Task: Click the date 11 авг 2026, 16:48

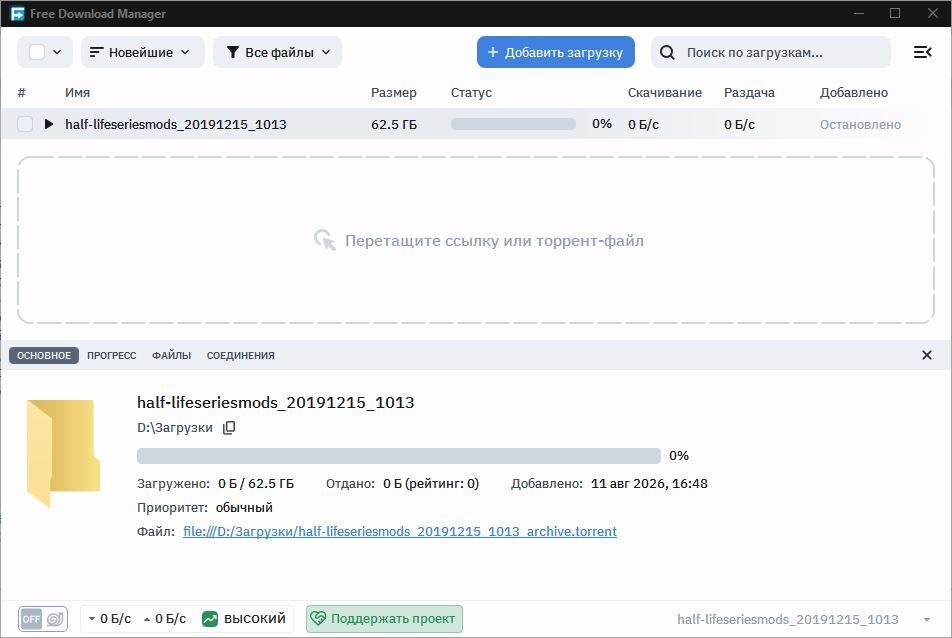Action: (x=649, y=483)
